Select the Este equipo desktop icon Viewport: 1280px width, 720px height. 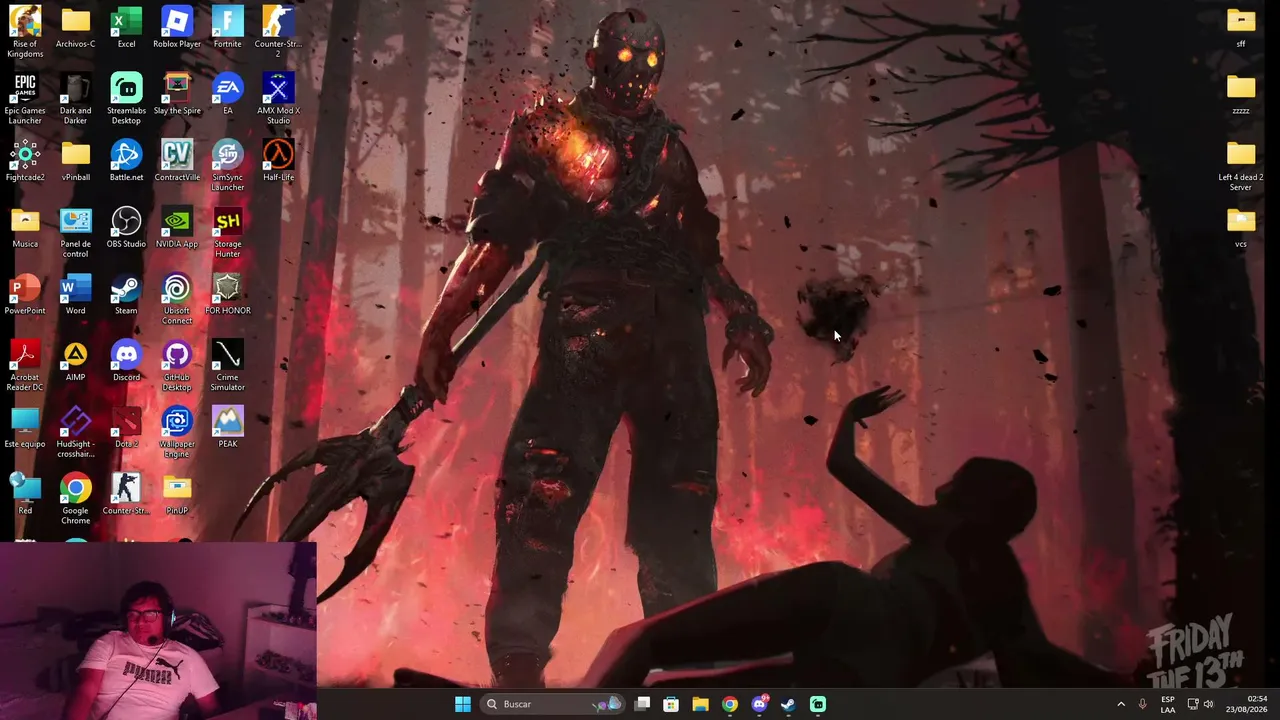point(25,427)
